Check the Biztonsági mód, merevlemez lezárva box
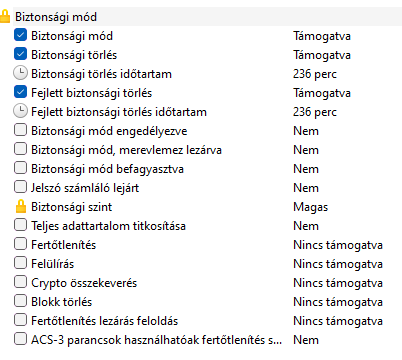This screenshot has width=402, height=360. (20, 149)
